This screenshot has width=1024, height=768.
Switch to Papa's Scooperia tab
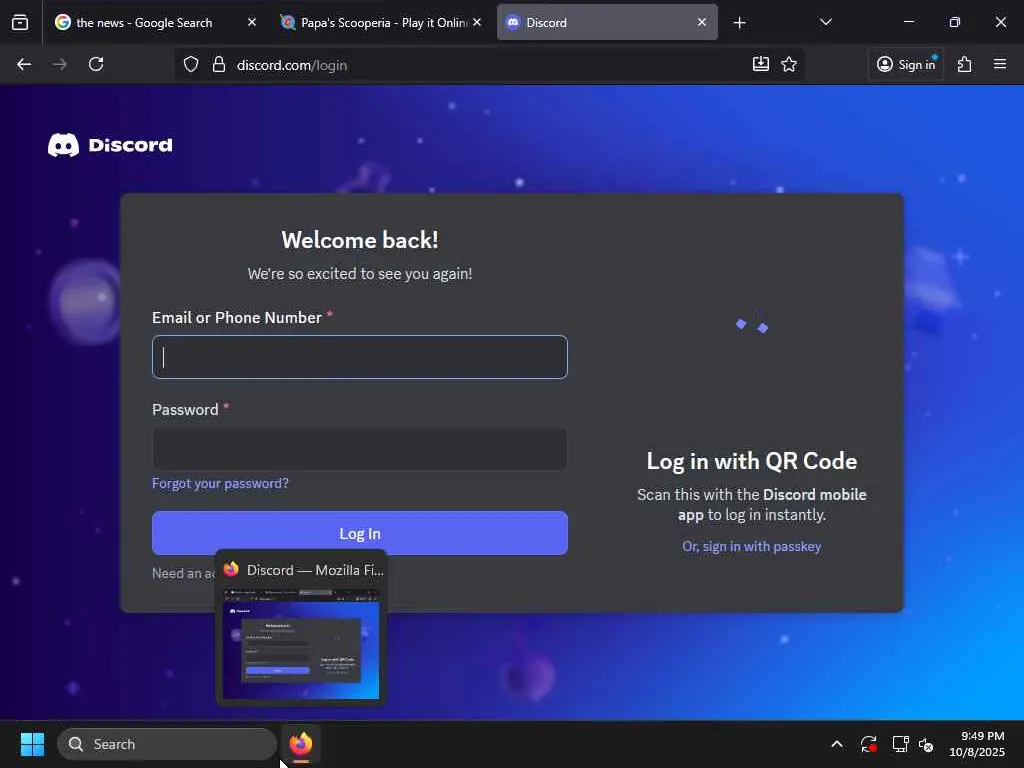381,22
